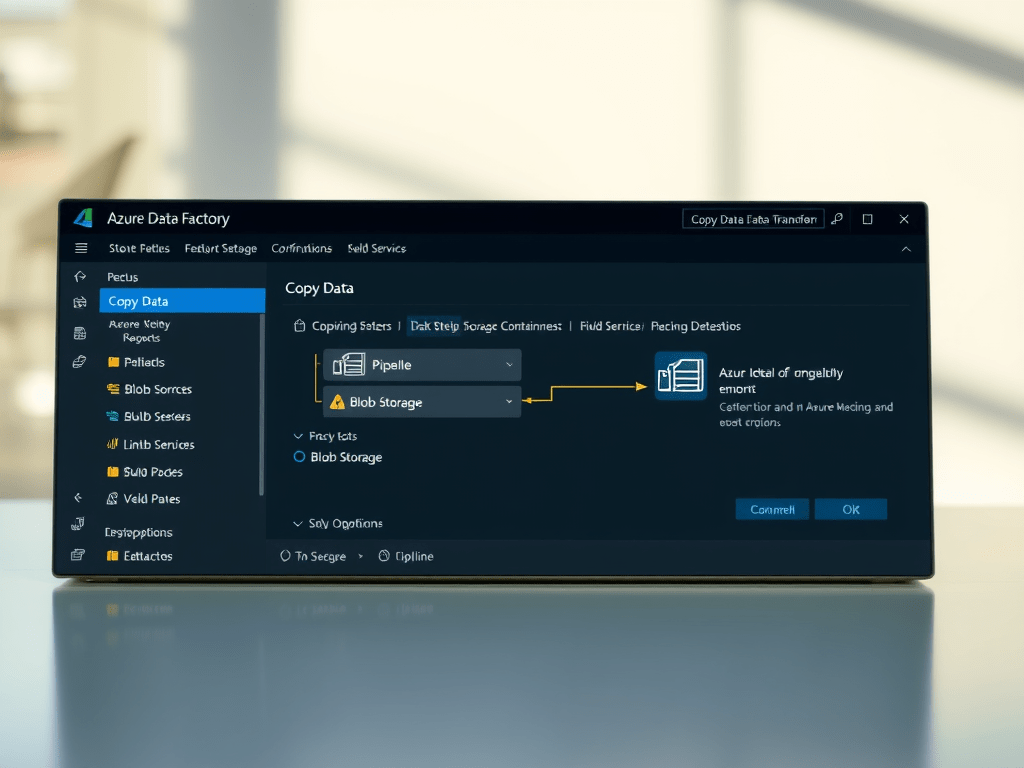Click the Copy Data search field

pyautogui.click(x=753, y=218)
